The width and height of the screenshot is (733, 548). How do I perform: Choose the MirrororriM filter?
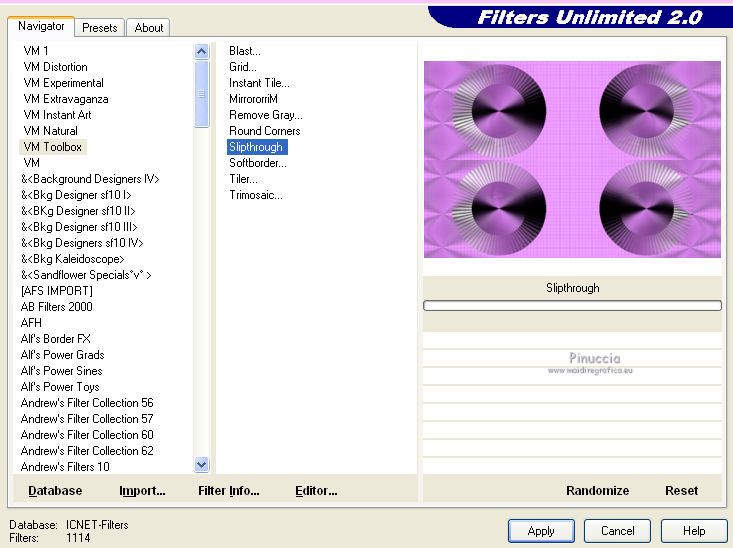coord(253,99)
